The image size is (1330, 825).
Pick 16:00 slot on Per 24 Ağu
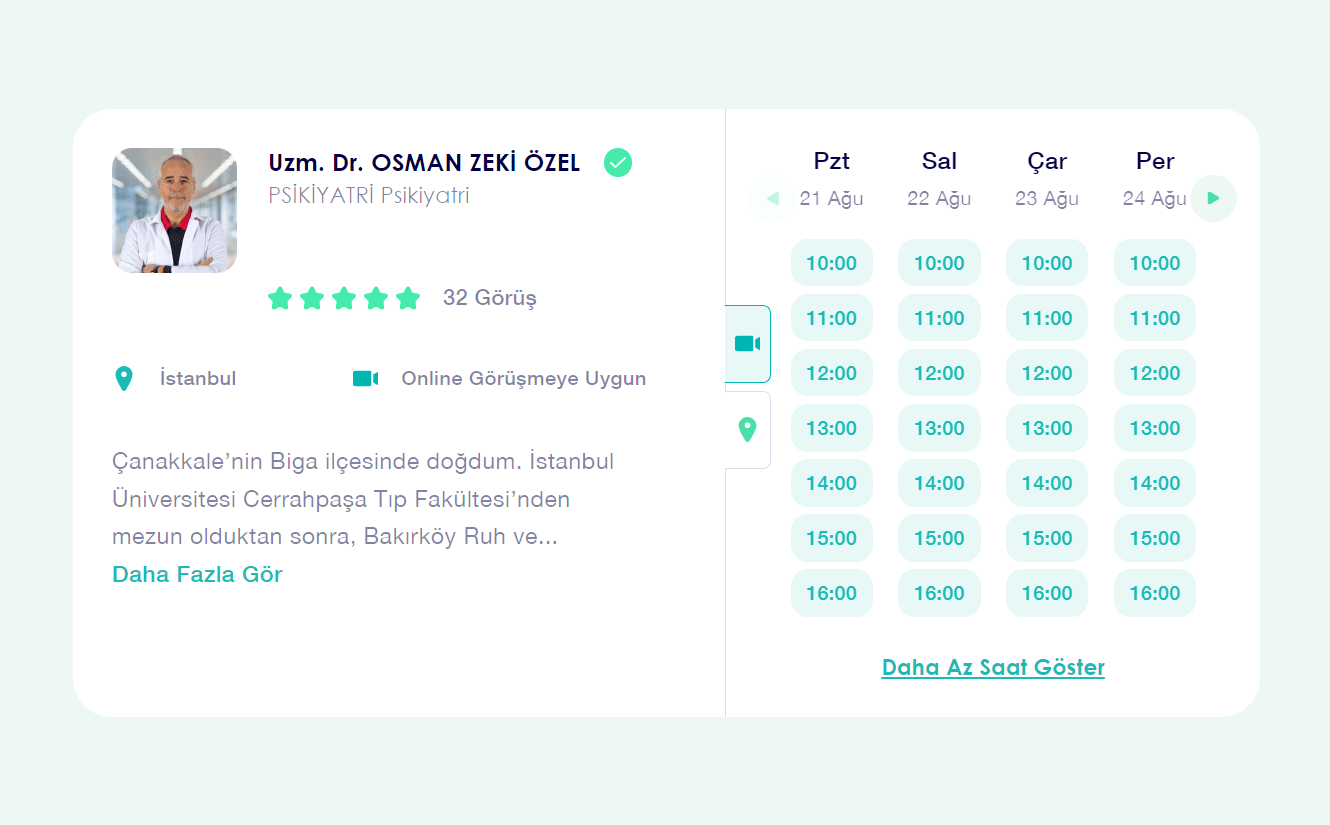pos(1154,593)
